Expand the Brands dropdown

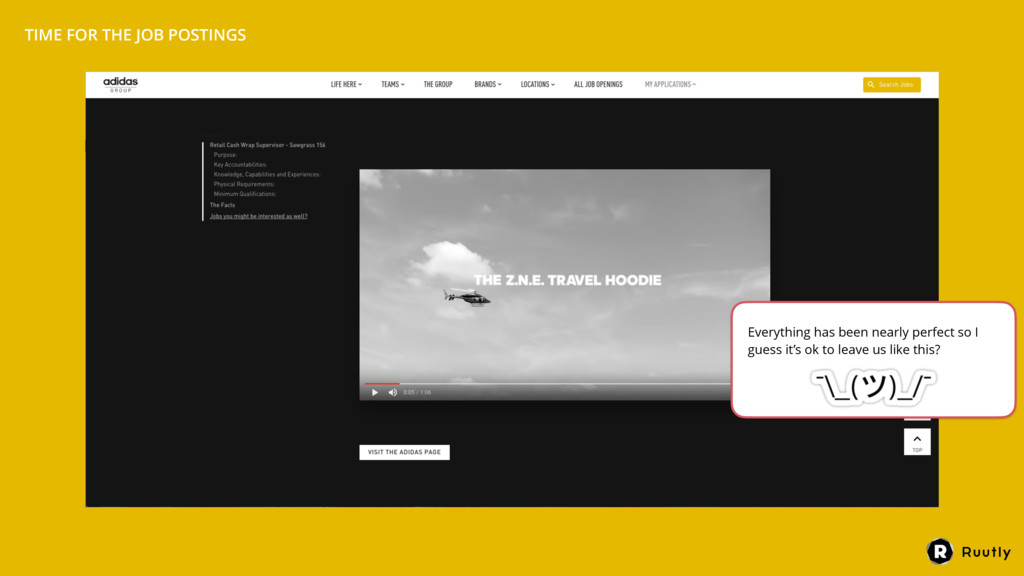pos(488,84)
